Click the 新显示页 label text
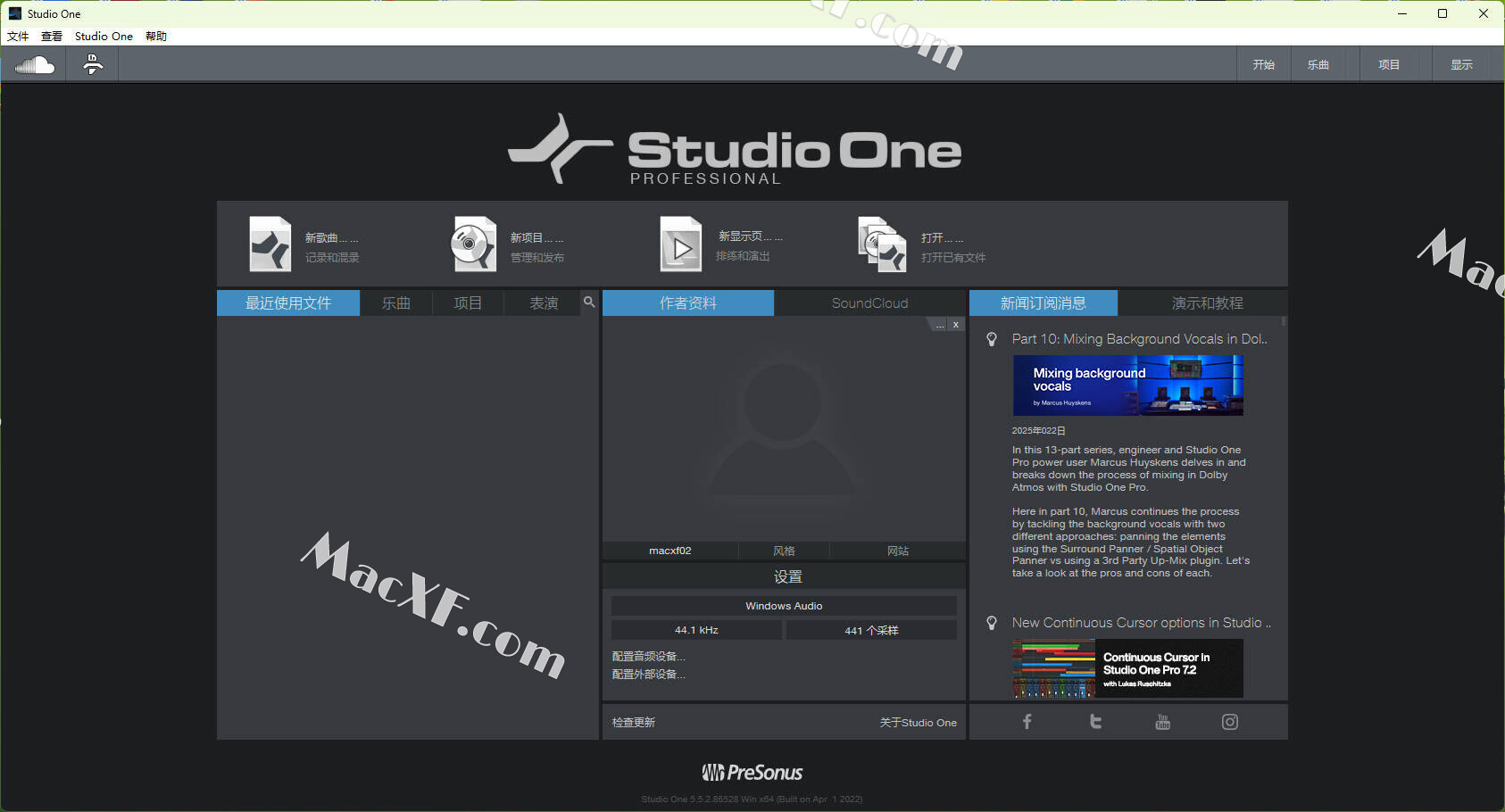 (x=750, y=236)
